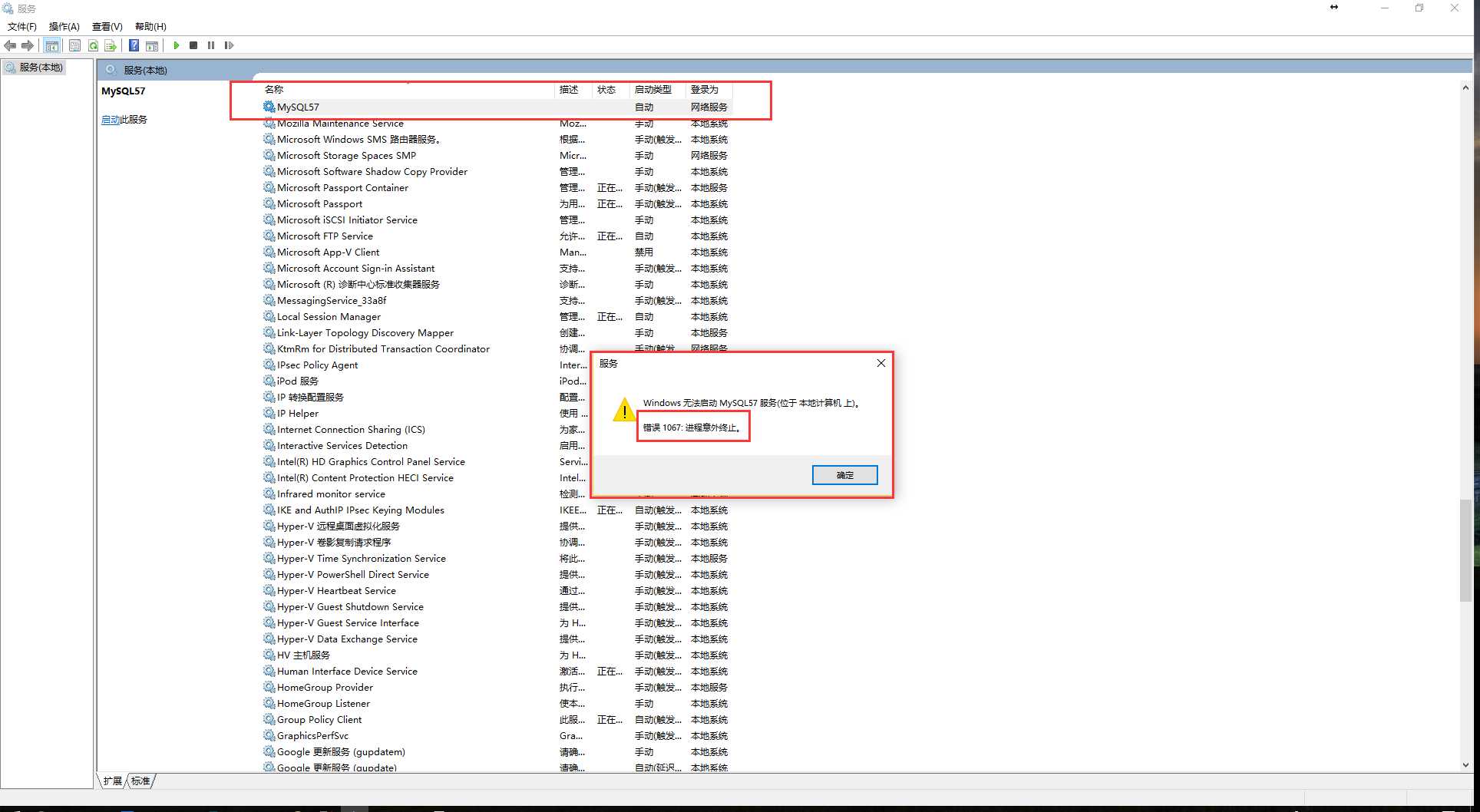The image size is (1480, 812).
Task: Toggle the show/hide console tree icon
Action: (52, 45)
